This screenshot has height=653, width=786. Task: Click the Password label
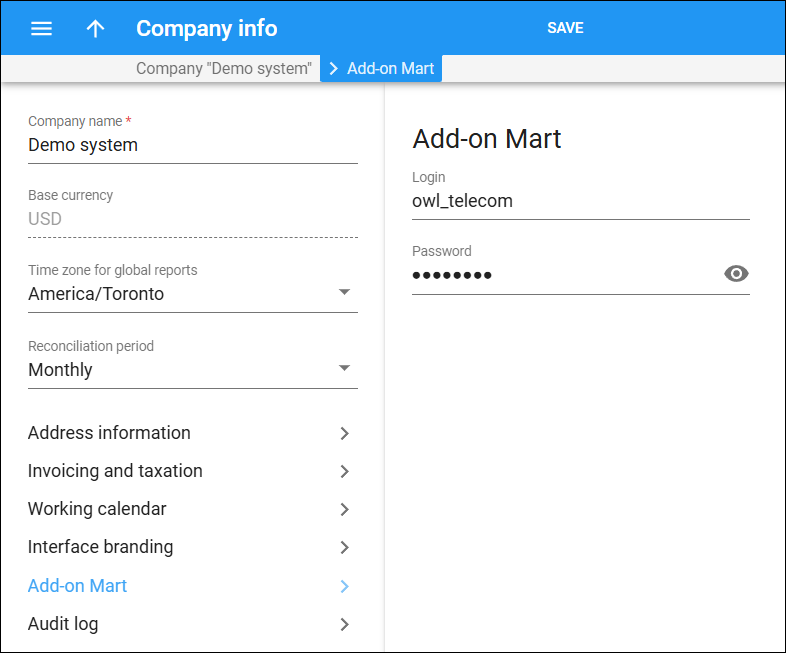pyautogui.click(x=442, y=251)
